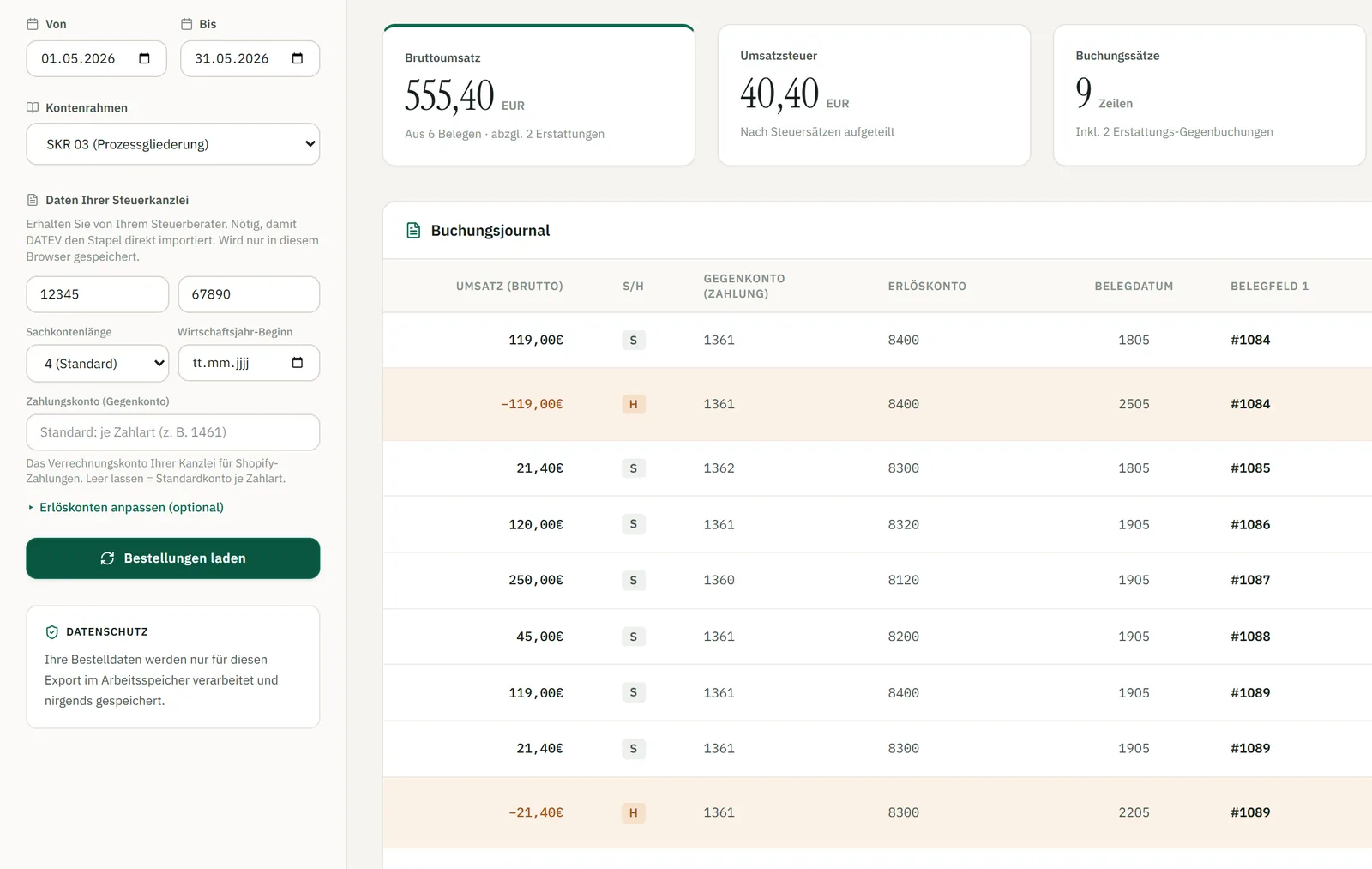Viewport: 1372px width, 869px height.
Task: Click Belegfeld #1085
Action: (x=1250, y=468)
